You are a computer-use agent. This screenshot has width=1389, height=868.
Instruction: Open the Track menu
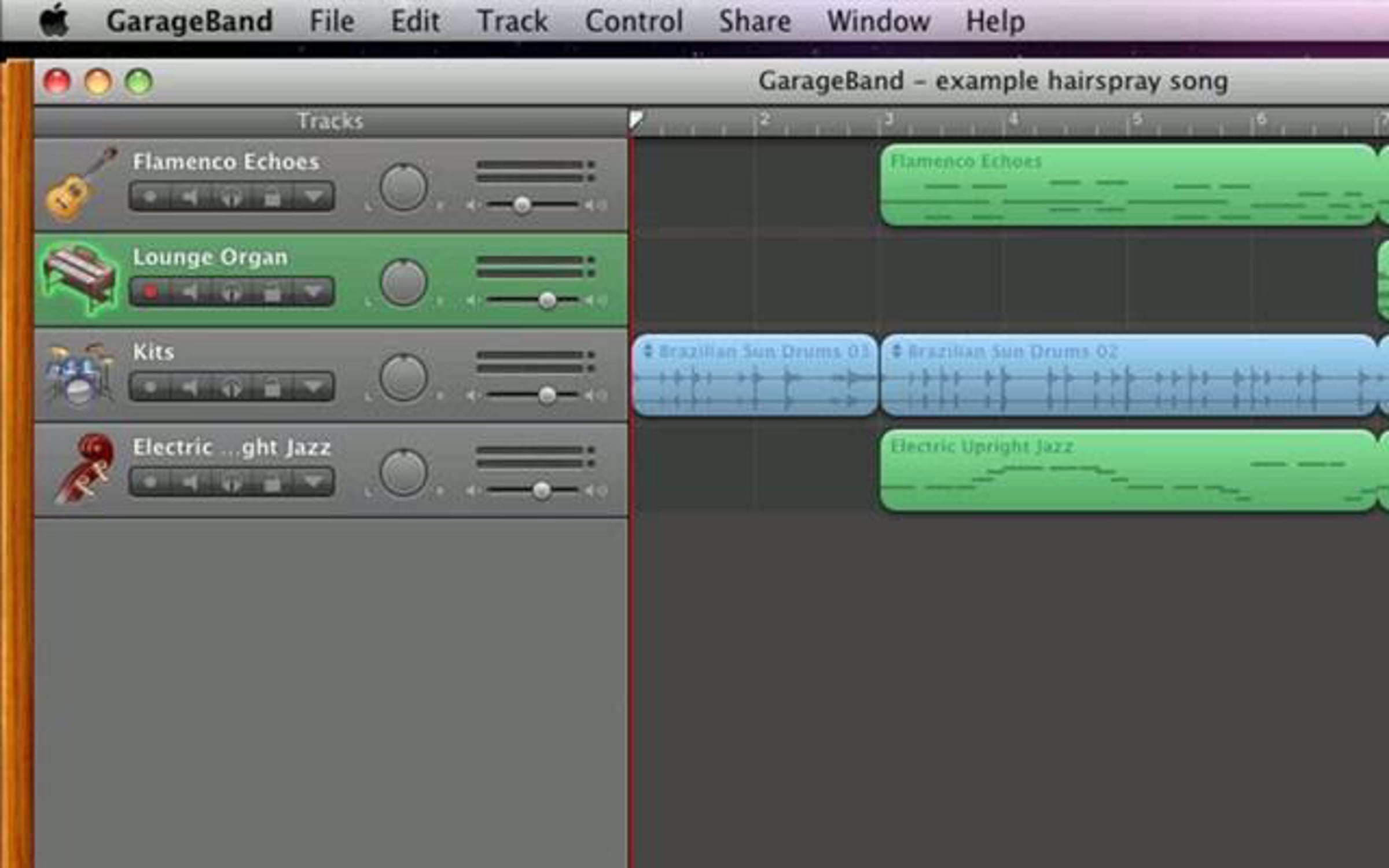click(x=512, y=21)
